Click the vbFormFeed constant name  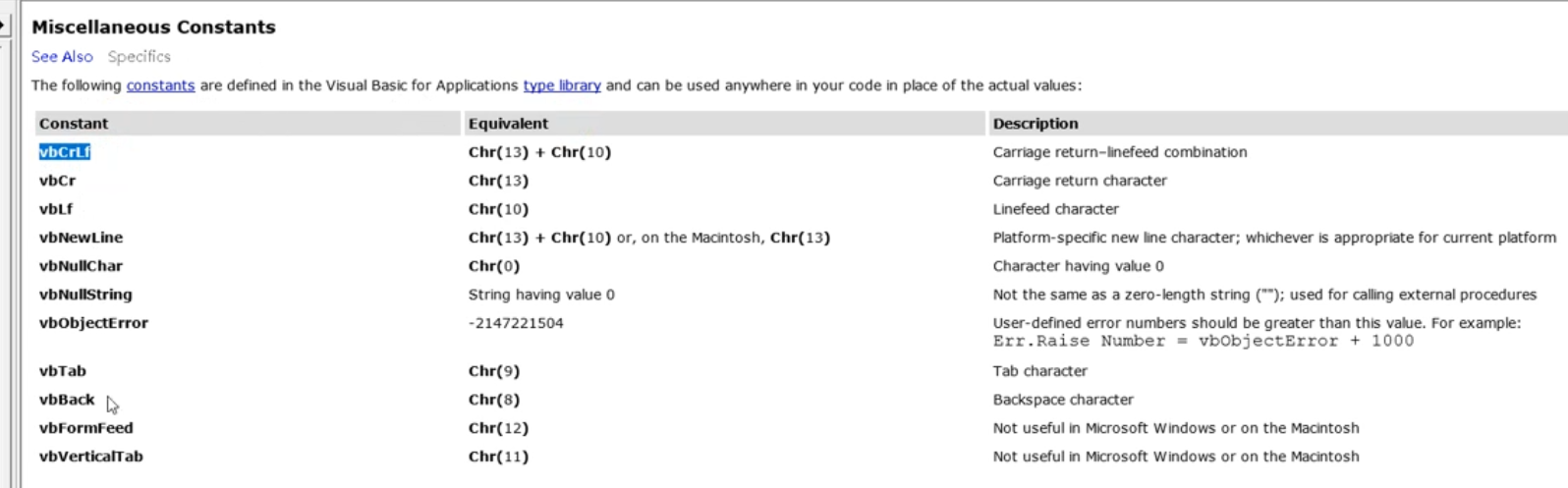(x=85, y=428)
